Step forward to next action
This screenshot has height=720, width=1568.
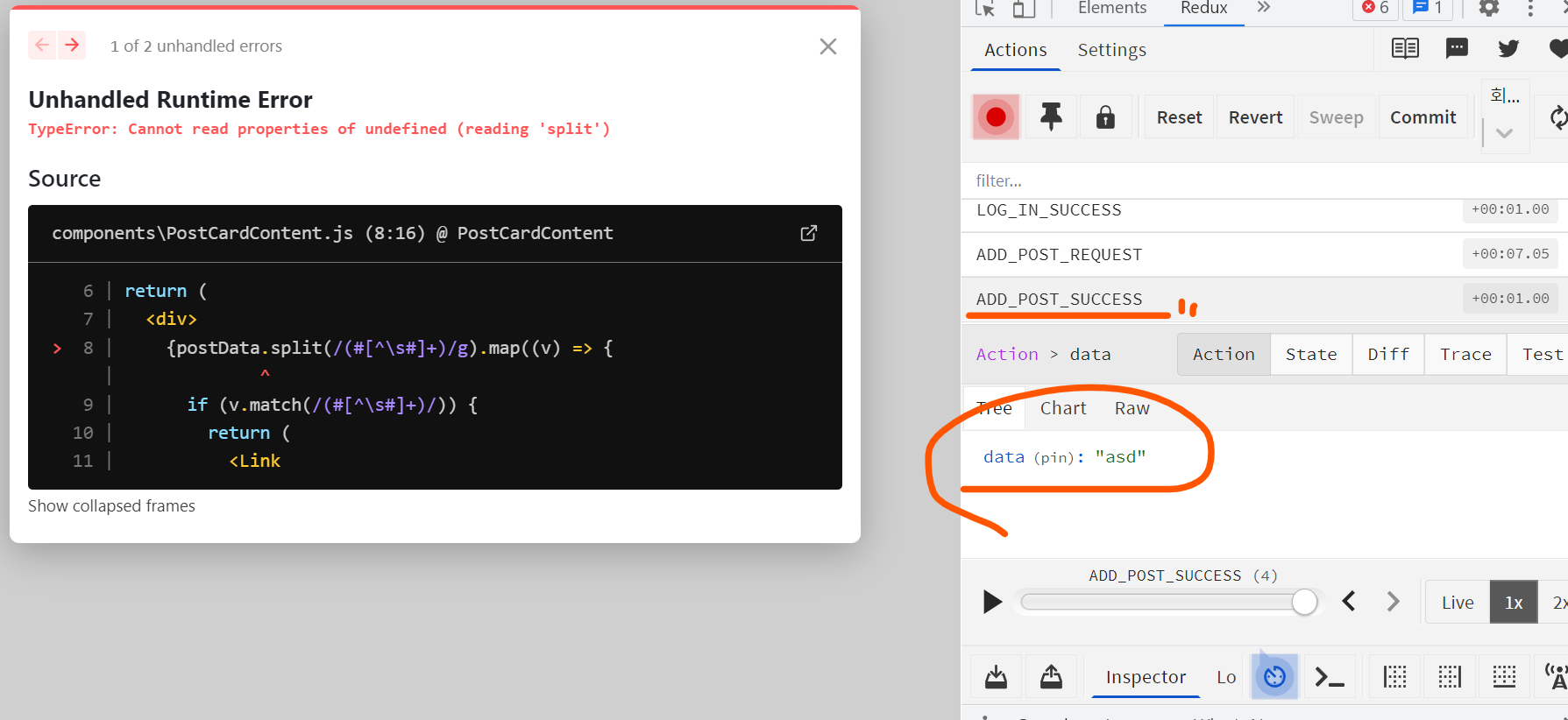pos(1393,601)
